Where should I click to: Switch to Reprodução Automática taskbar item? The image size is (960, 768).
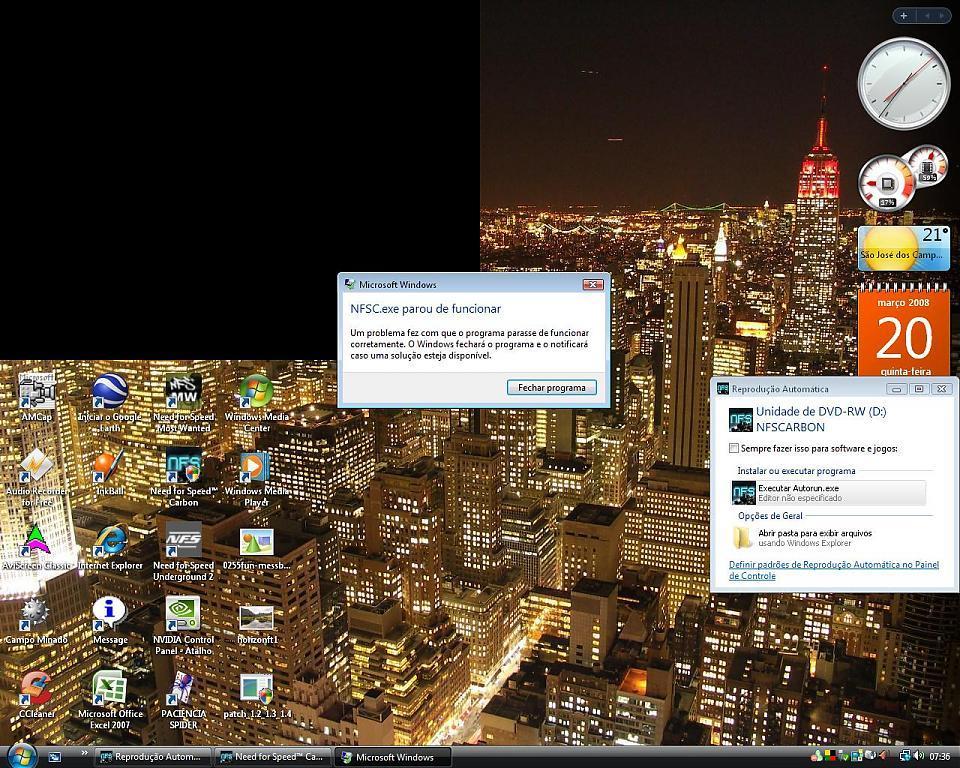pos(153,757)
